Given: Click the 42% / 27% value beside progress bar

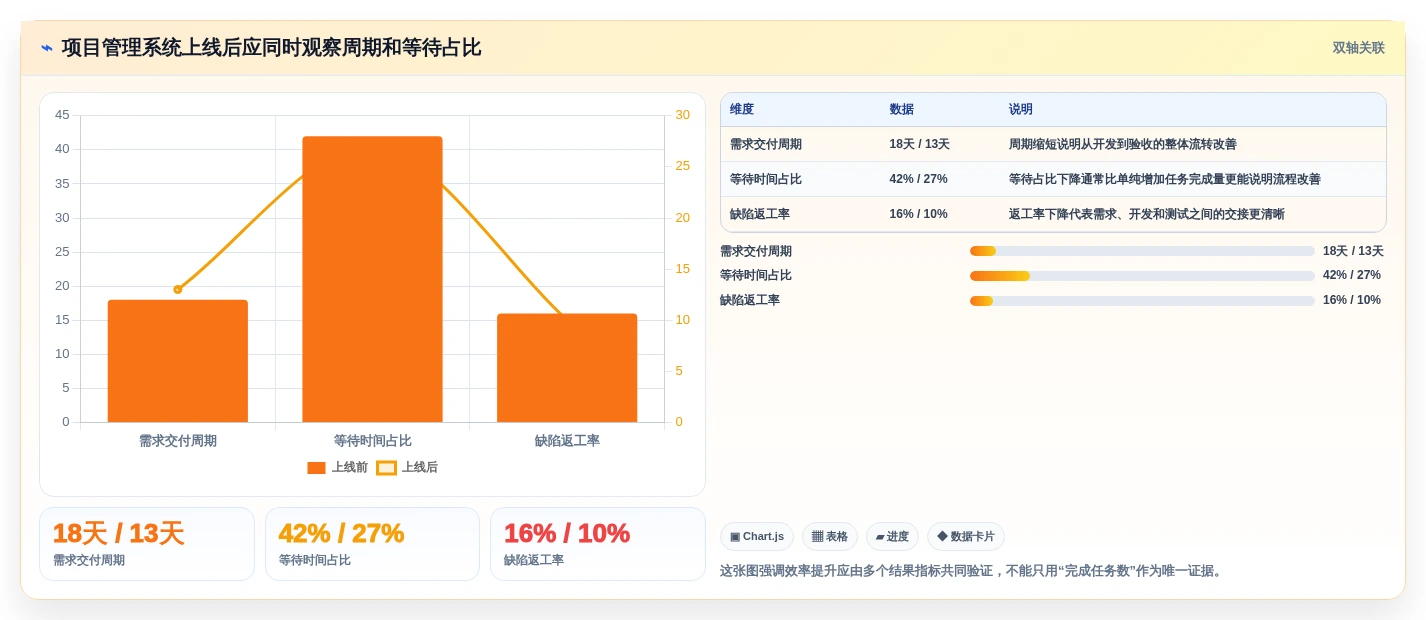Looking at the screenshot, I should click(1352, 276).
